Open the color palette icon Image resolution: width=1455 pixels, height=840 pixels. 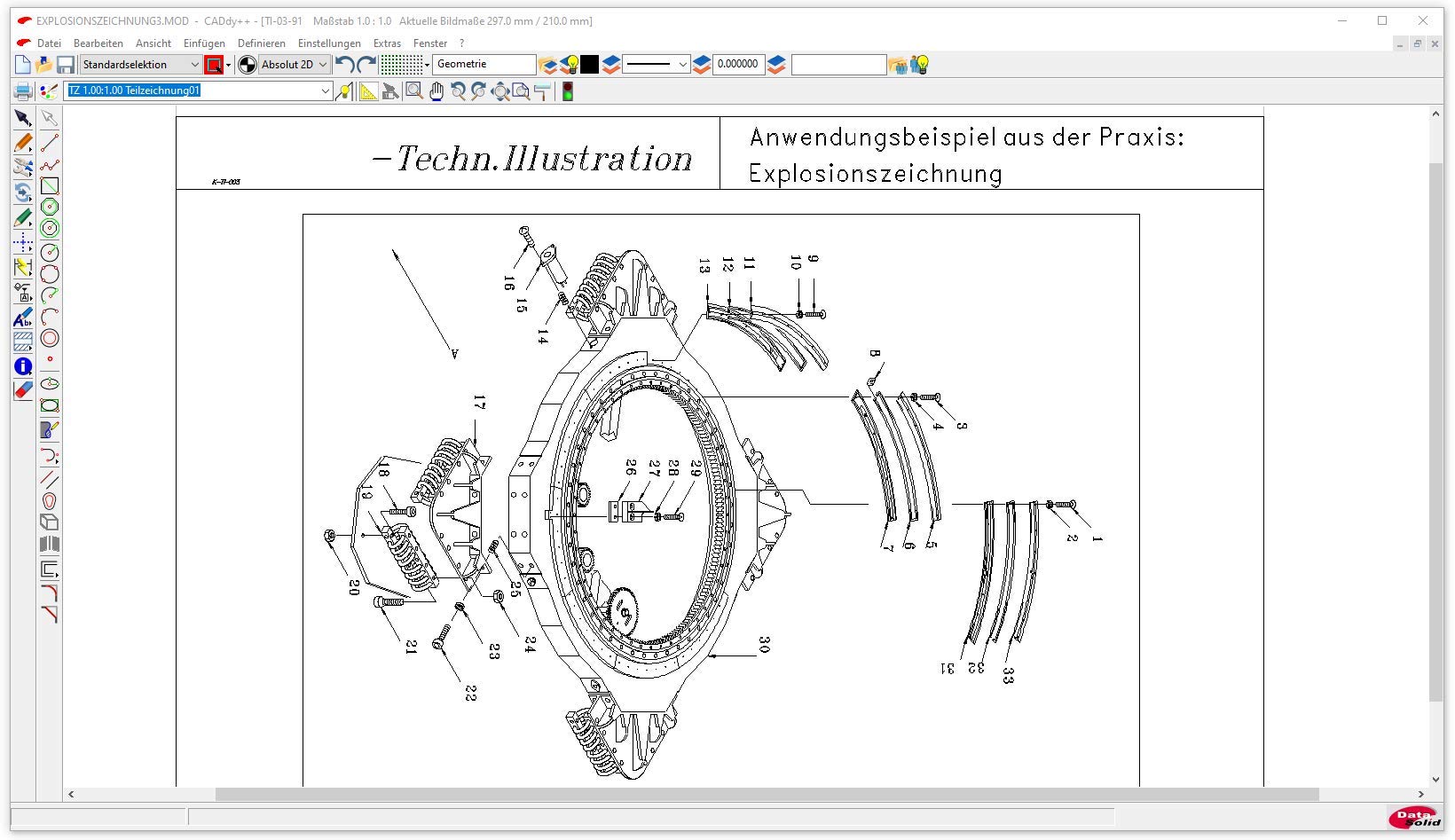coord(50,90)
